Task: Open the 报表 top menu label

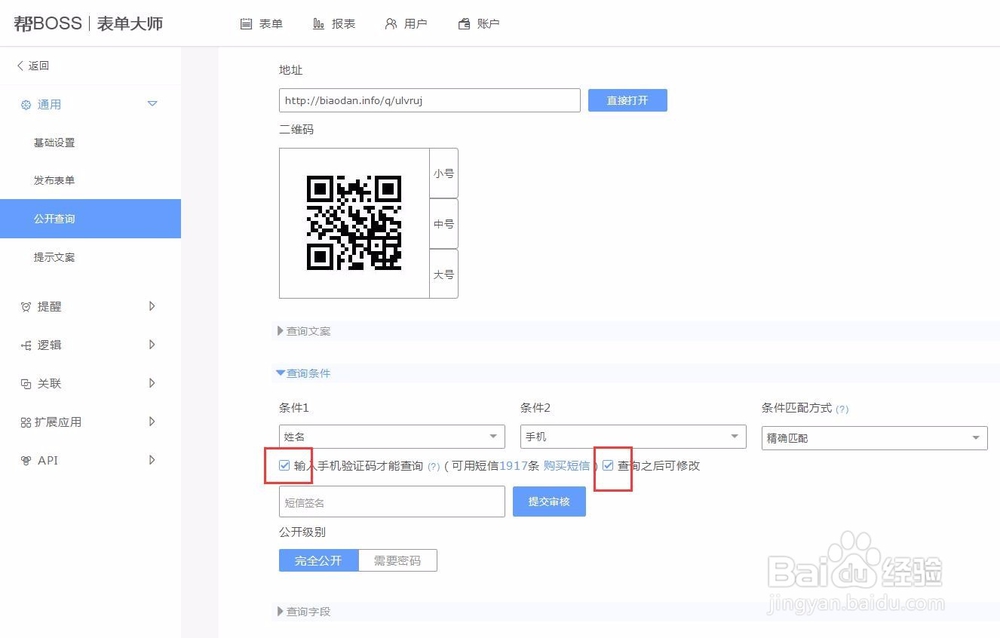Action: (x=344, y=24)
